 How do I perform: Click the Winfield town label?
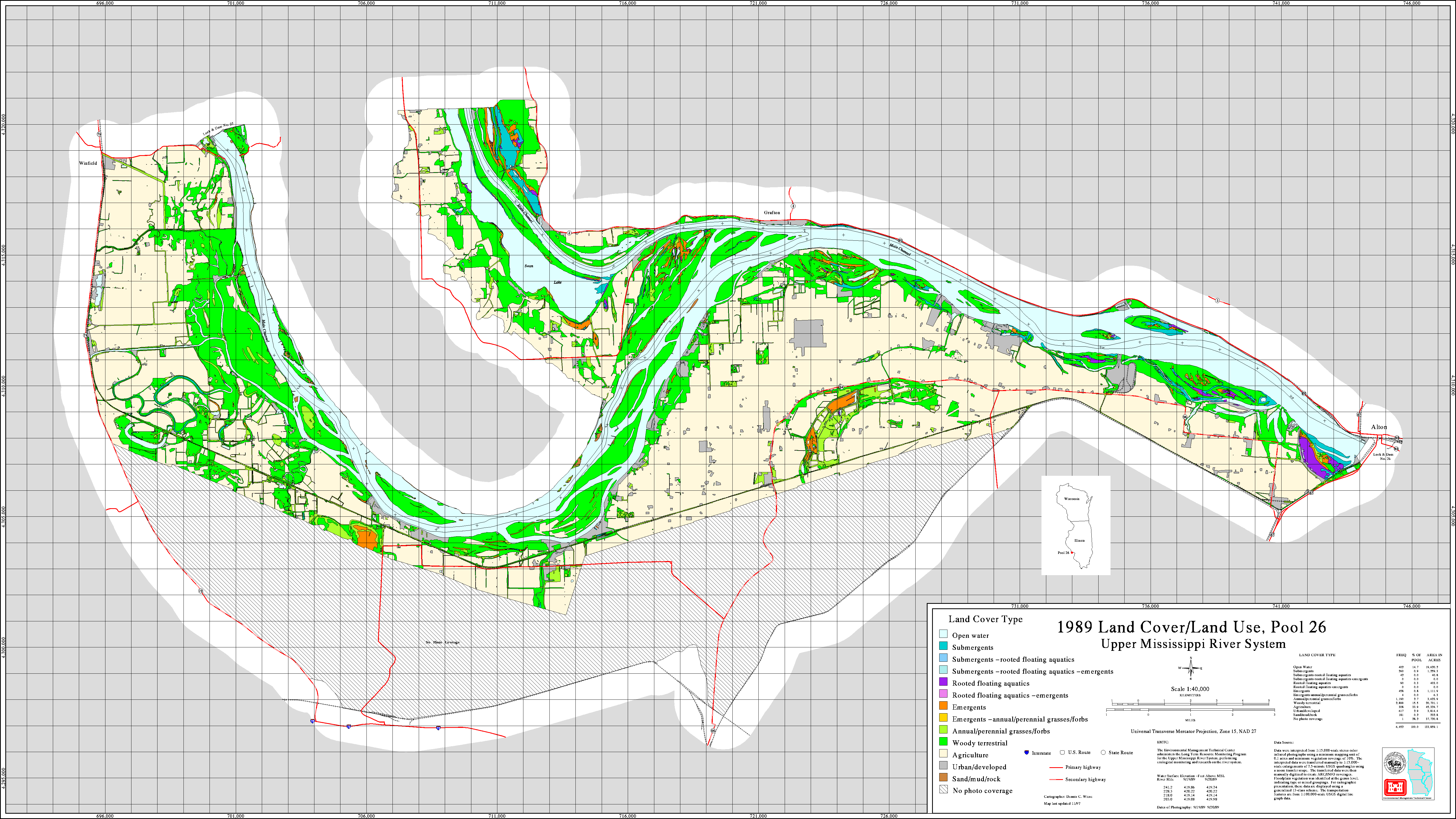click(x=88, y=163)
